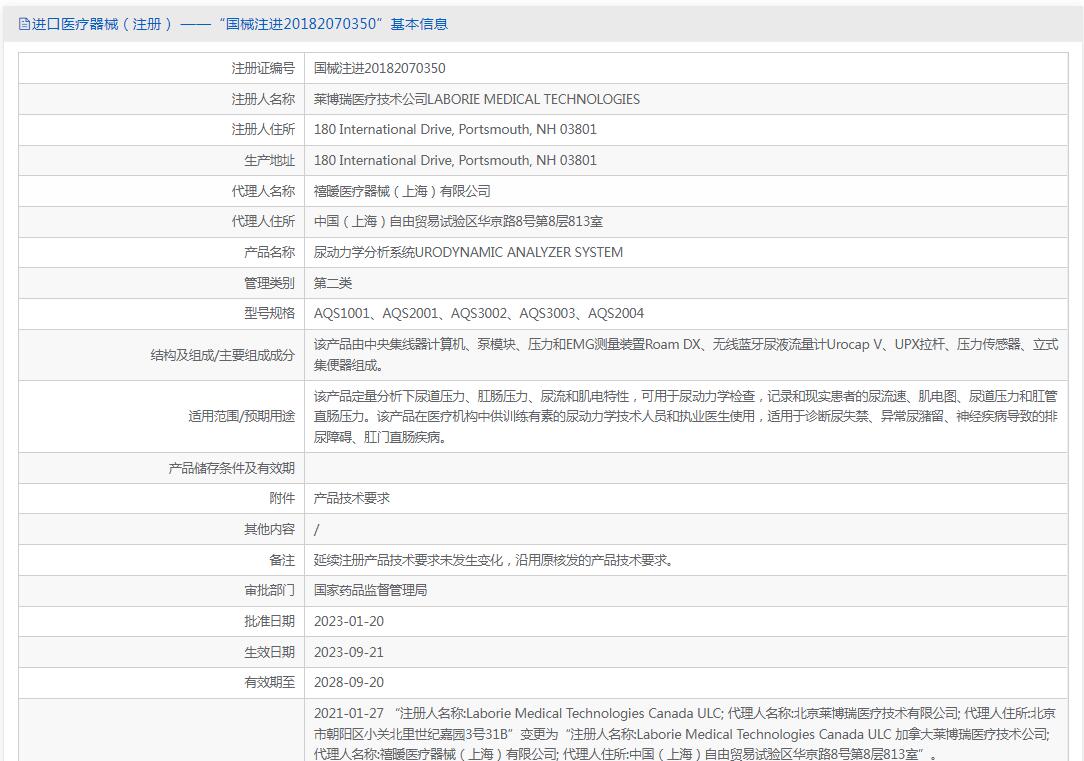Click the 其他内容 label
The width and height of the screenshot is (1084, 761).
pyautogui.click(x=269, y=529)
